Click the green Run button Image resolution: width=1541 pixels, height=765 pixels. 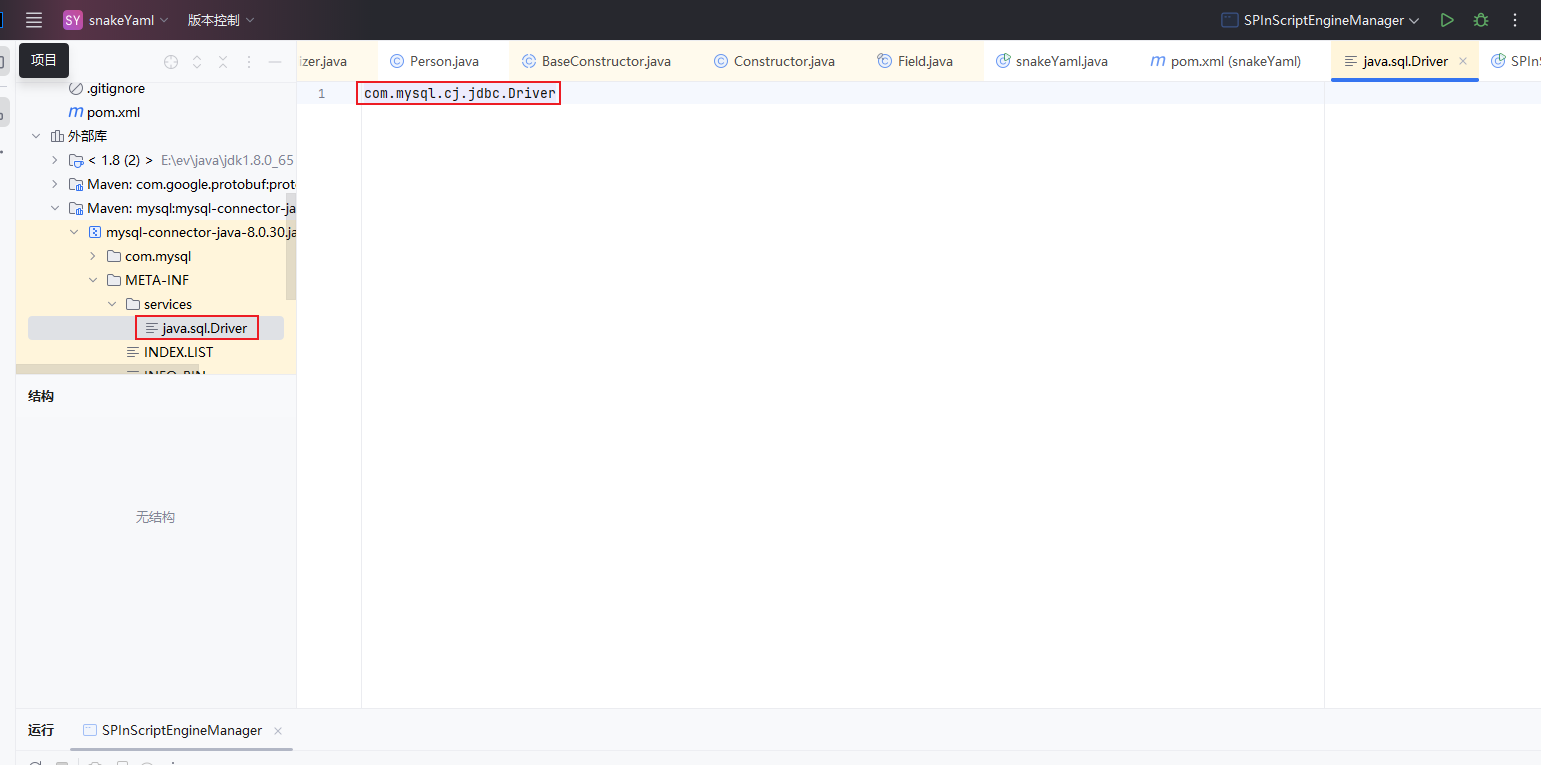tap(1447, 20)
